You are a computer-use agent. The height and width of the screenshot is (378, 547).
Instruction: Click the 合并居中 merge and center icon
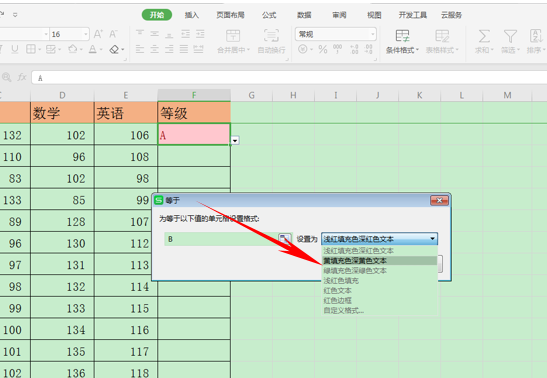click(233, 36)
